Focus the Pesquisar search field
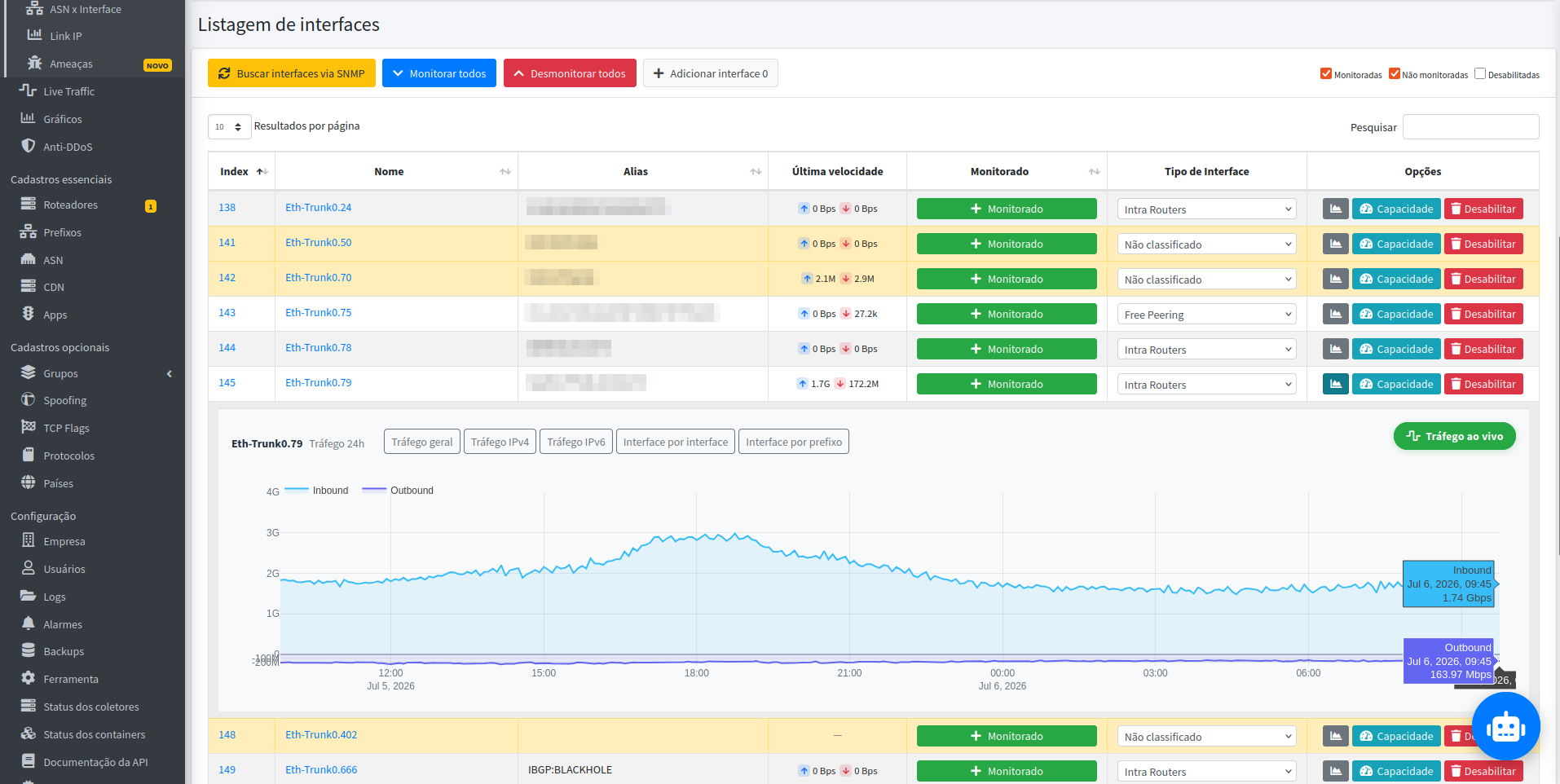Screen dimensions: 1560x784 tap(1470, 126)
